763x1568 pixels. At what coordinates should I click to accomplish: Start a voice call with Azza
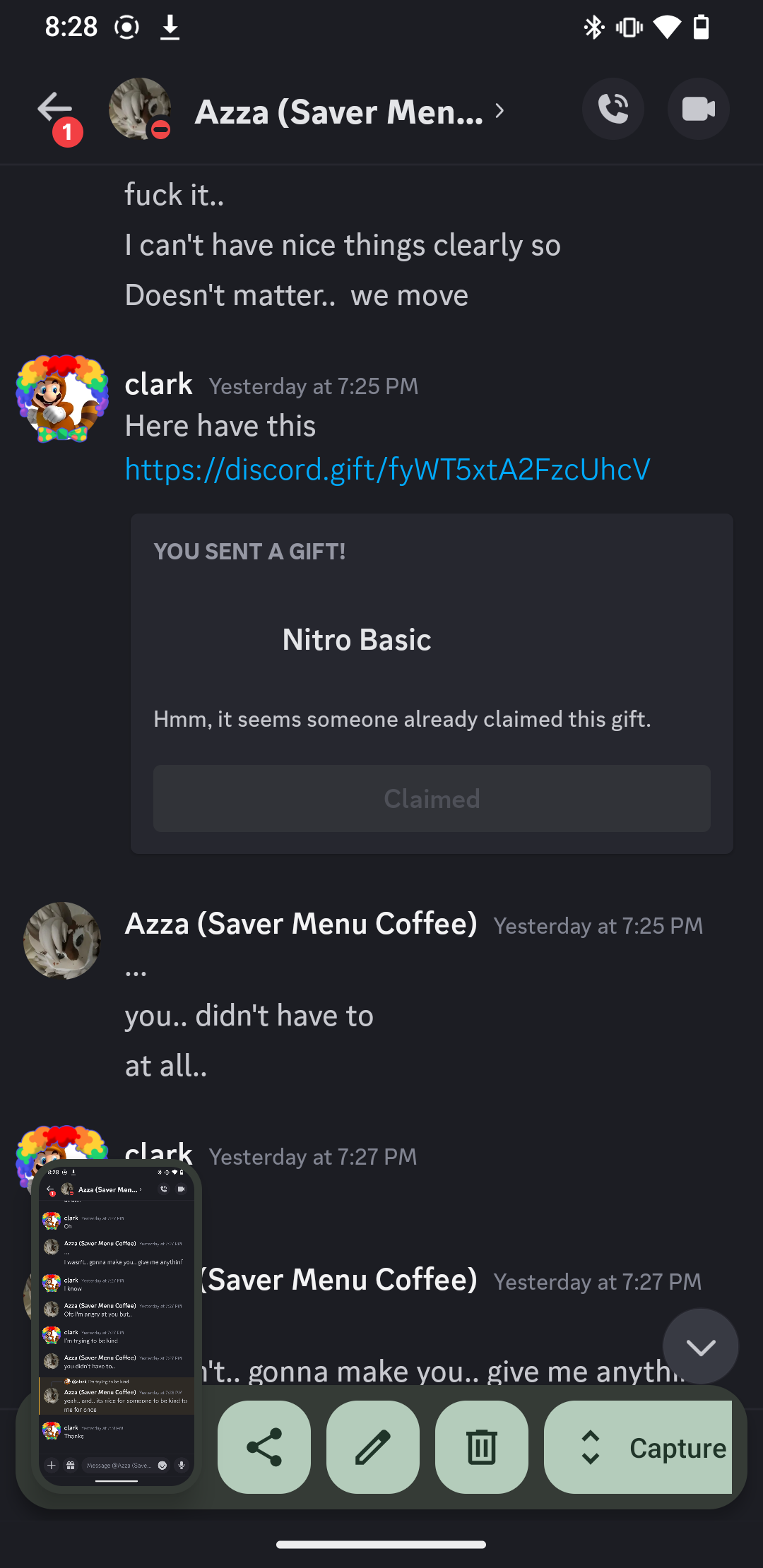pyautogui.click(x=613, y=109)
